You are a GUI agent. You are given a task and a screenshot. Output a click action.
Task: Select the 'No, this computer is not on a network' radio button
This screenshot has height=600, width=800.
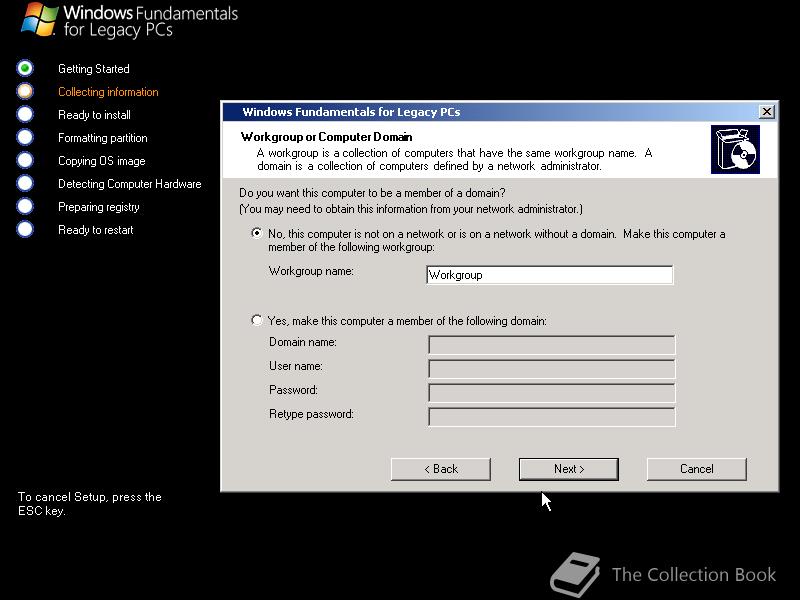pyautogui.click(x=257, y=233)
